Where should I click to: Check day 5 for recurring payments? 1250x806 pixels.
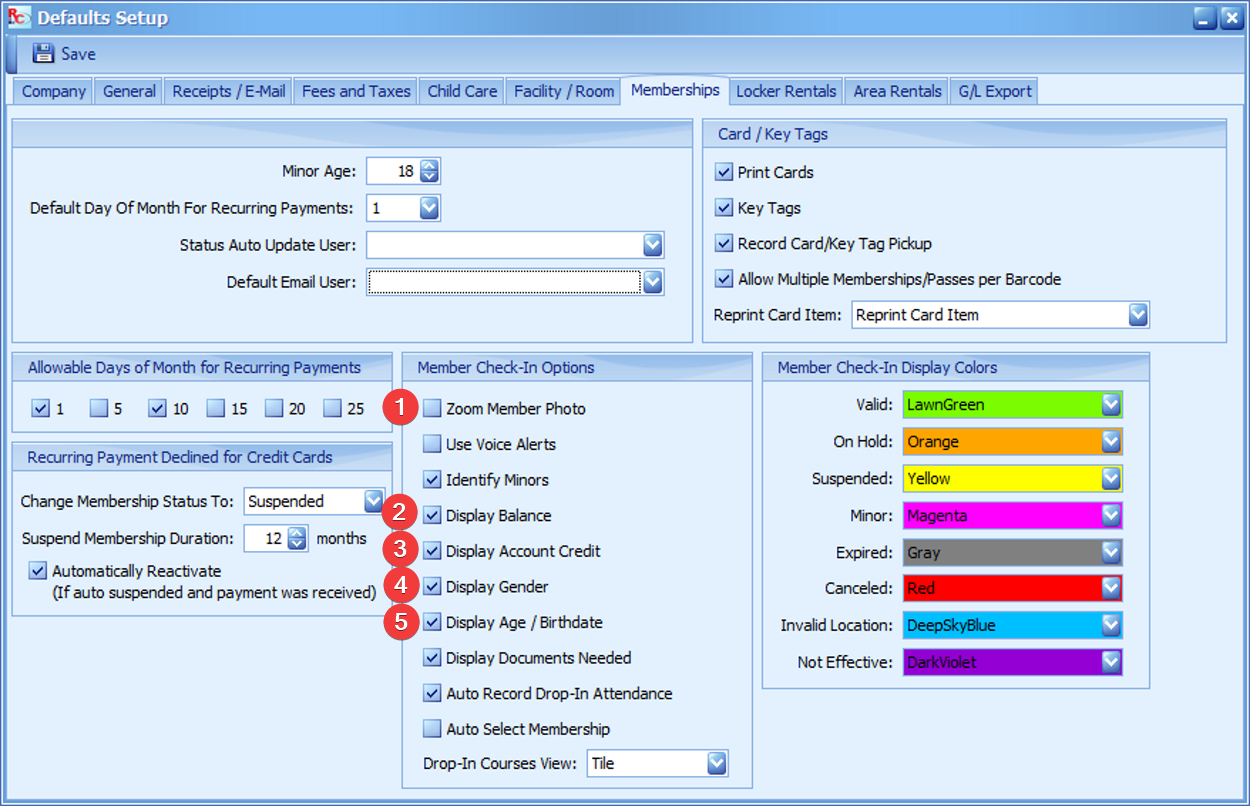[x=98, y=408]
